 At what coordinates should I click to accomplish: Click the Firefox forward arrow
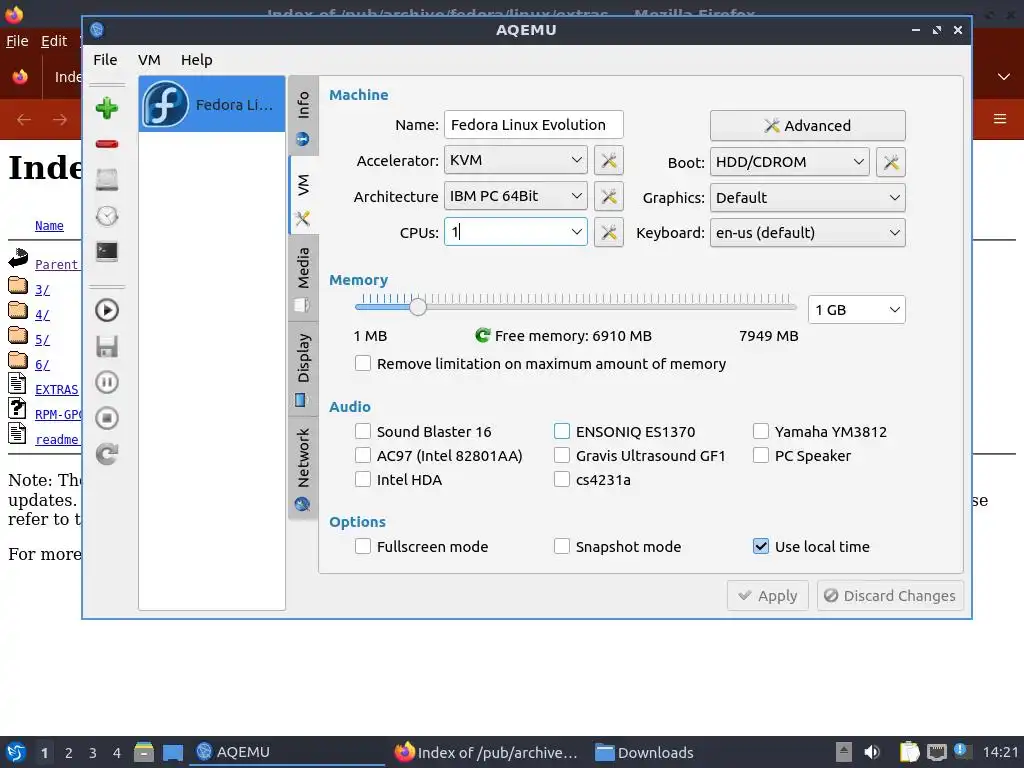[60, 120]
